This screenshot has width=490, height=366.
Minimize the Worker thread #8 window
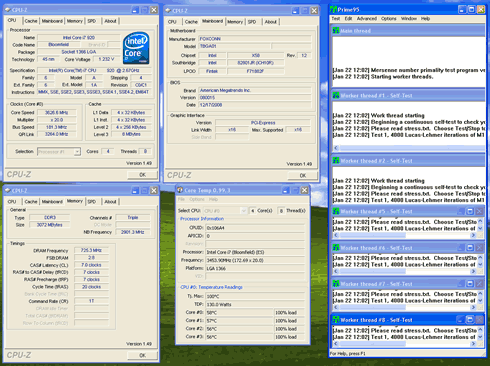tap(461, 320)
